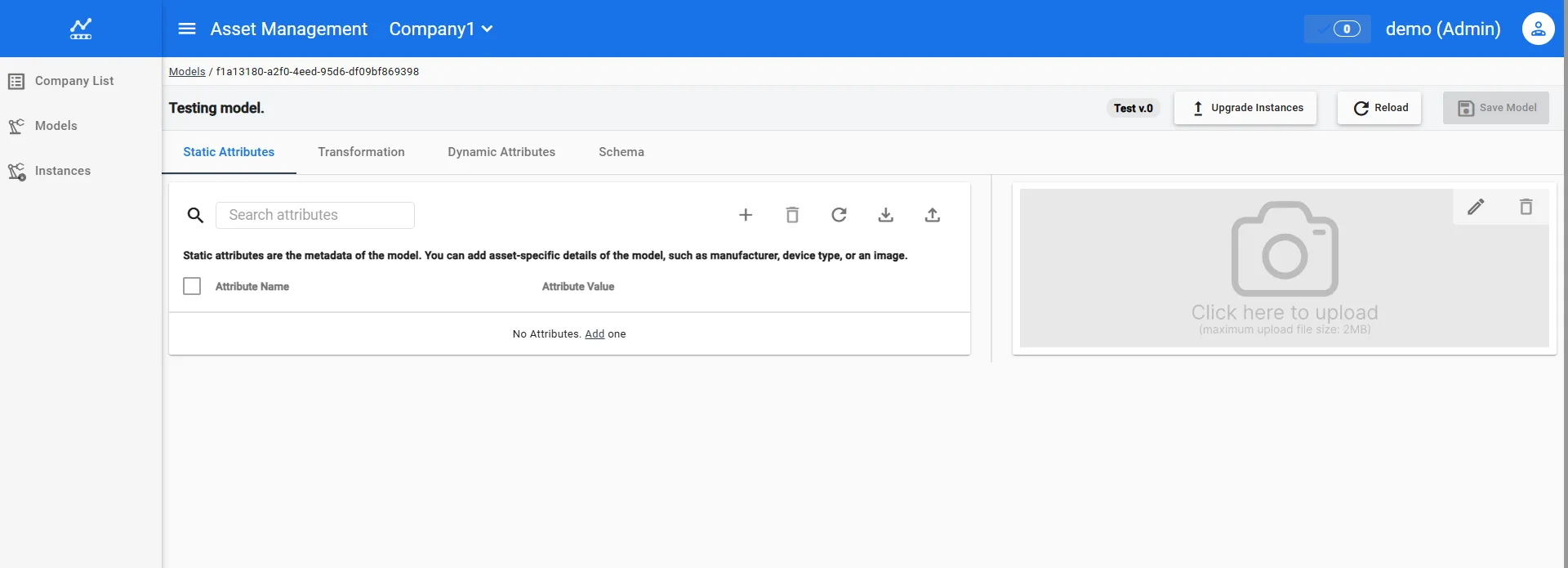The image size is (1568, 568).
Task: Click the demo (Admin) user label
Action: (1443, 29)
